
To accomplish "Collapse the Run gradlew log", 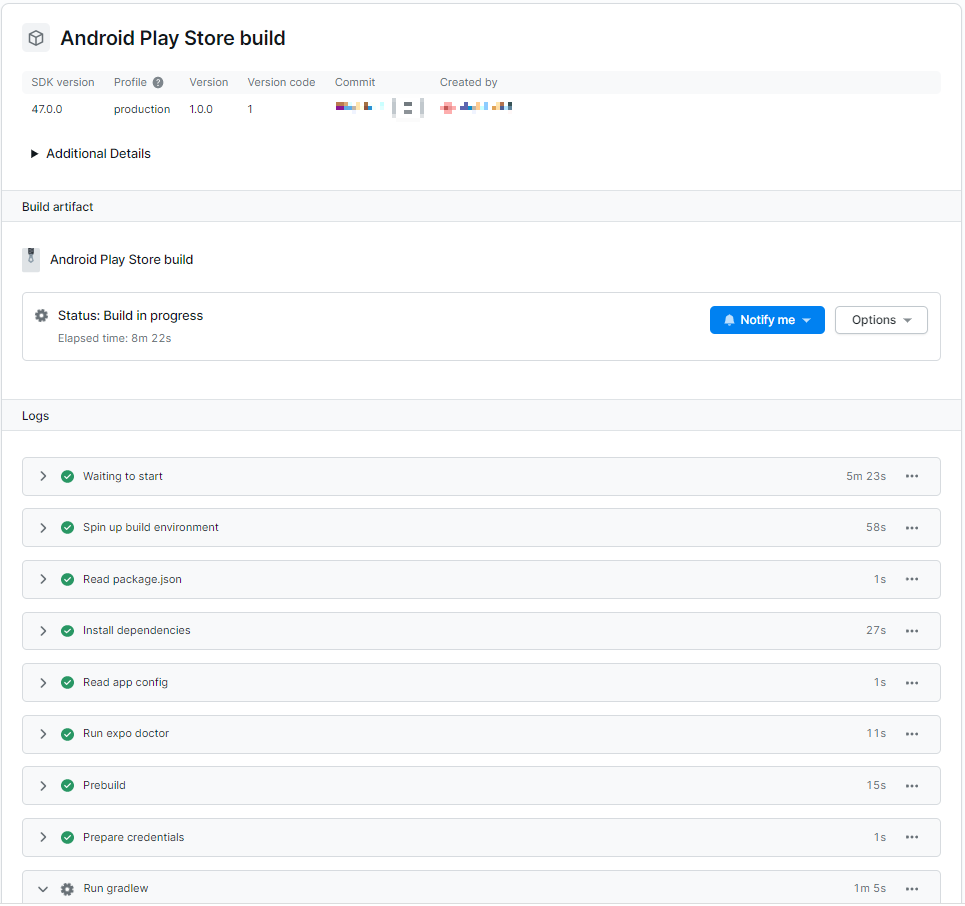I will coord(43,889).
